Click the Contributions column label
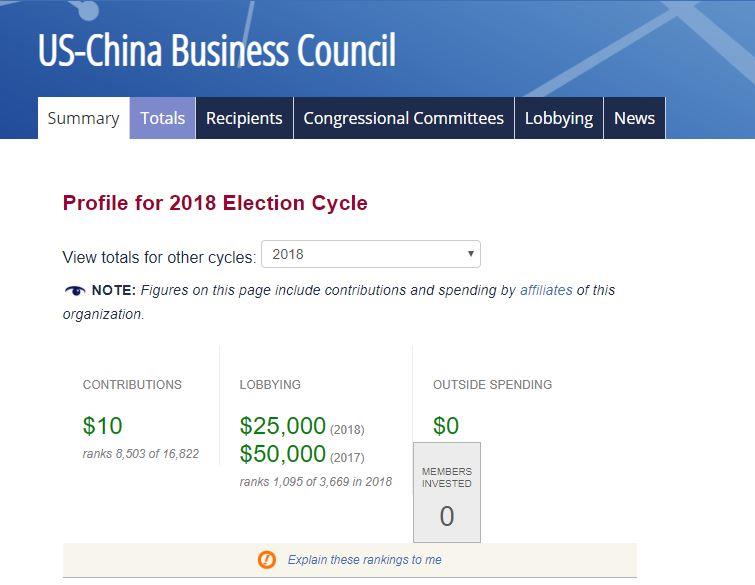 coord(132,384)
